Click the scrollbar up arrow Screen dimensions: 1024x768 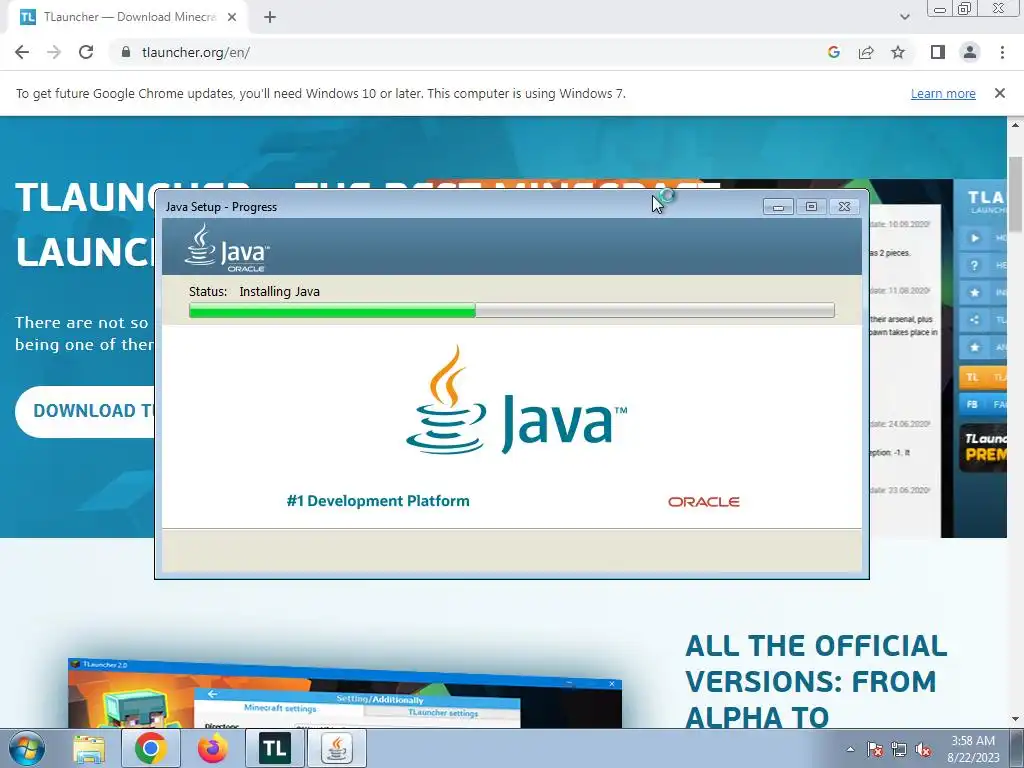point(1016,124)
